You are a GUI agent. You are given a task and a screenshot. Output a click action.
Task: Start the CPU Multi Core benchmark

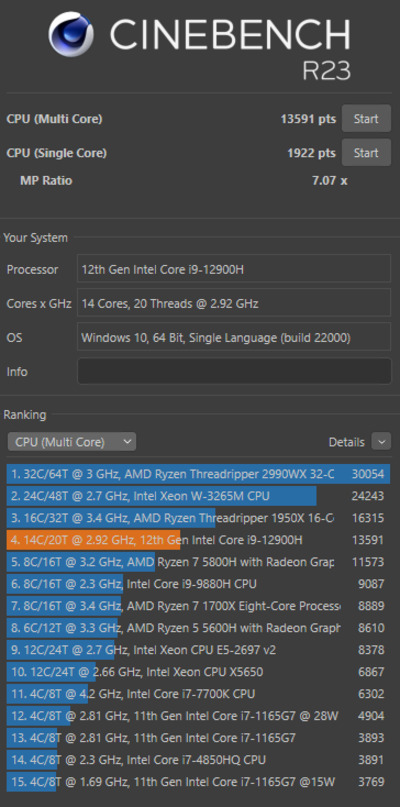(x=366, y=119)
